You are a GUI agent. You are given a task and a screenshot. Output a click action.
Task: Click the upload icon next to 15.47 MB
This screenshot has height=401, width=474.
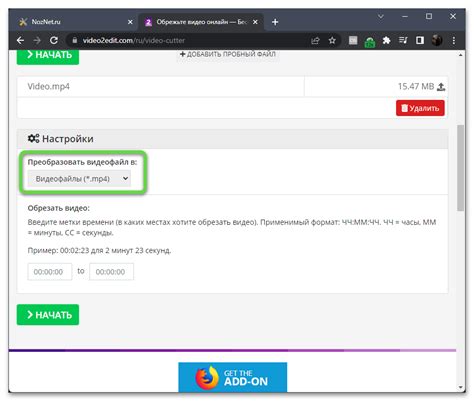tap(441, 87)
